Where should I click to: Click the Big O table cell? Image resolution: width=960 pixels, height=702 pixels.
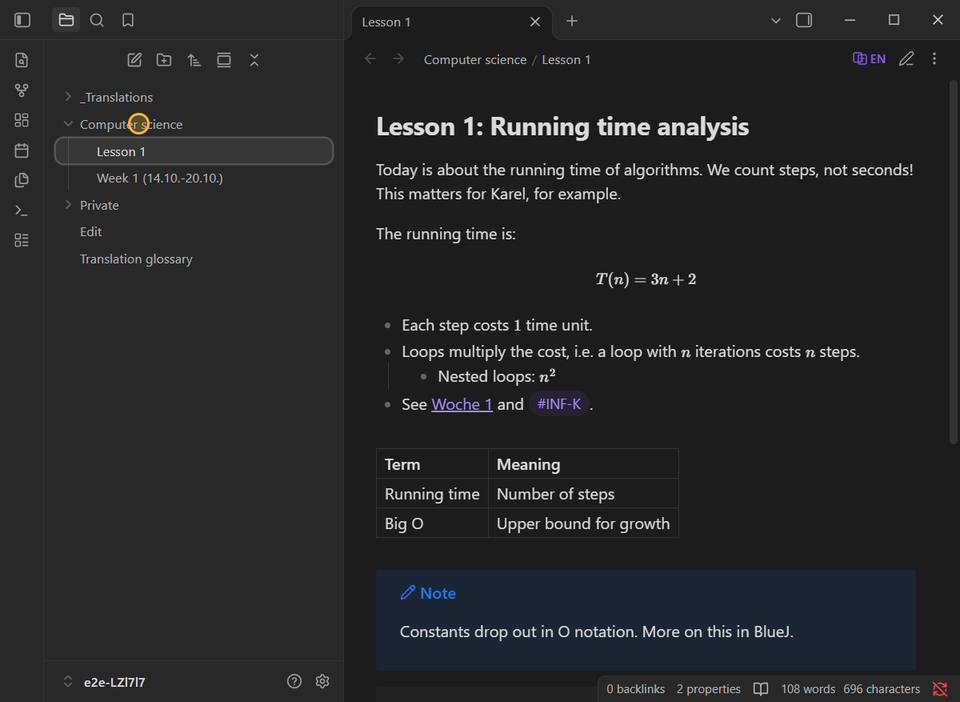click(432, 523)
